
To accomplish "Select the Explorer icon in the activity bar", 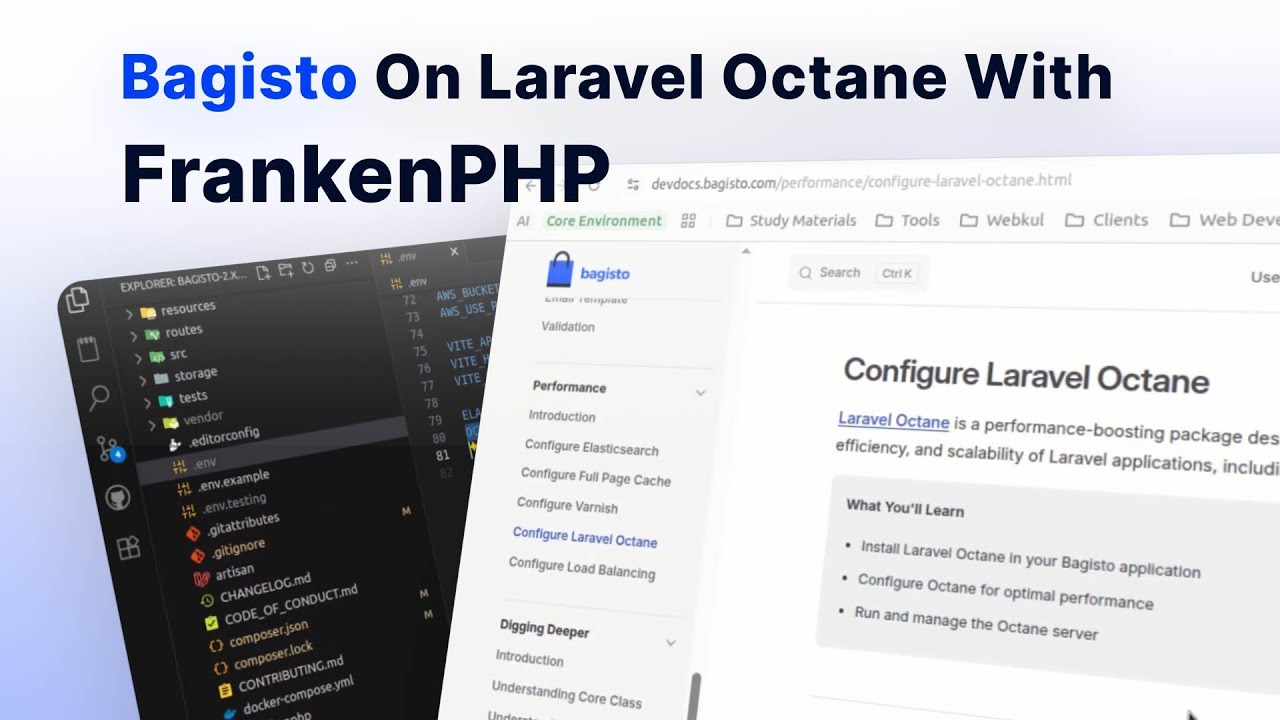I will click(78, 300).
